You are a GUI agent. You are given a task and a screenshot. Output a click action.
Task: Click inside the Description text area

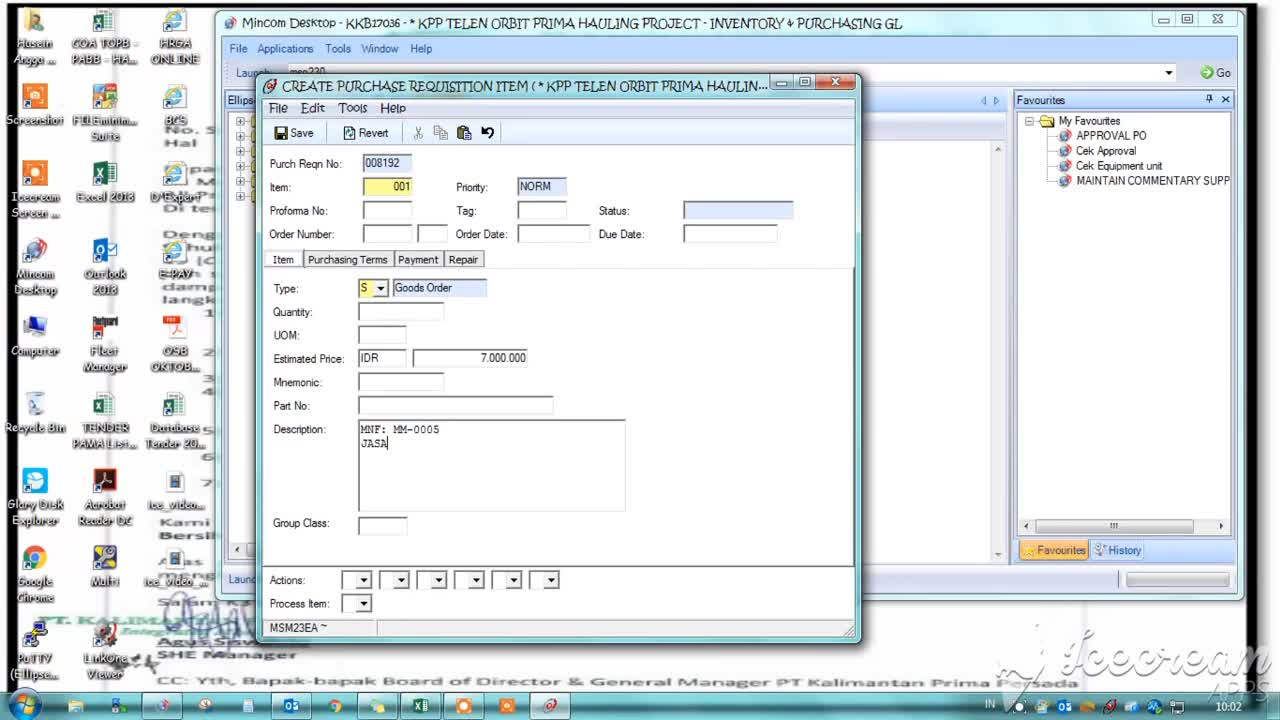pos(492,466)
